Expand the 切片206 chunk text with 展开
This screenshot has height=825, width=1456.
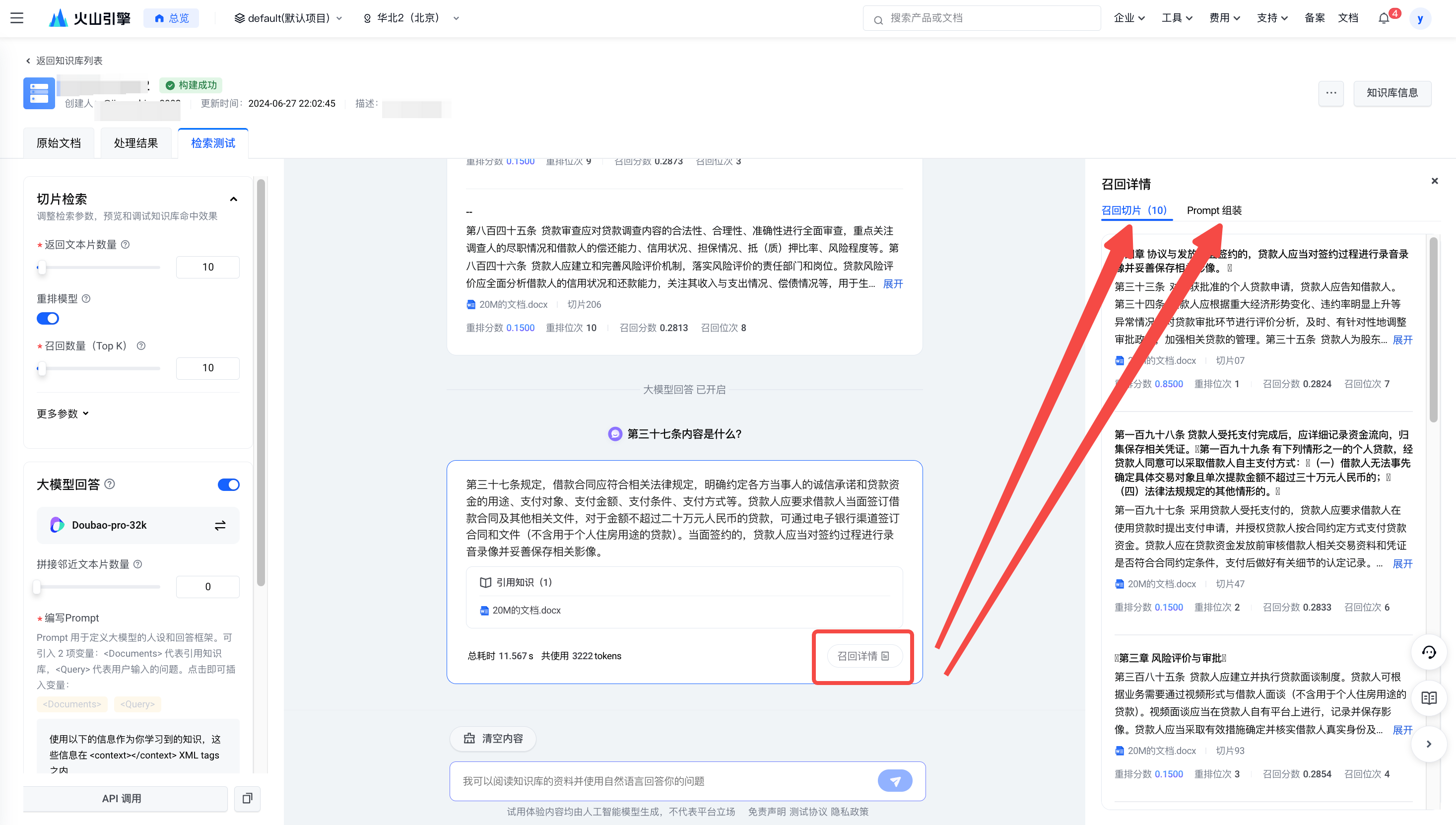pos(893,284)
